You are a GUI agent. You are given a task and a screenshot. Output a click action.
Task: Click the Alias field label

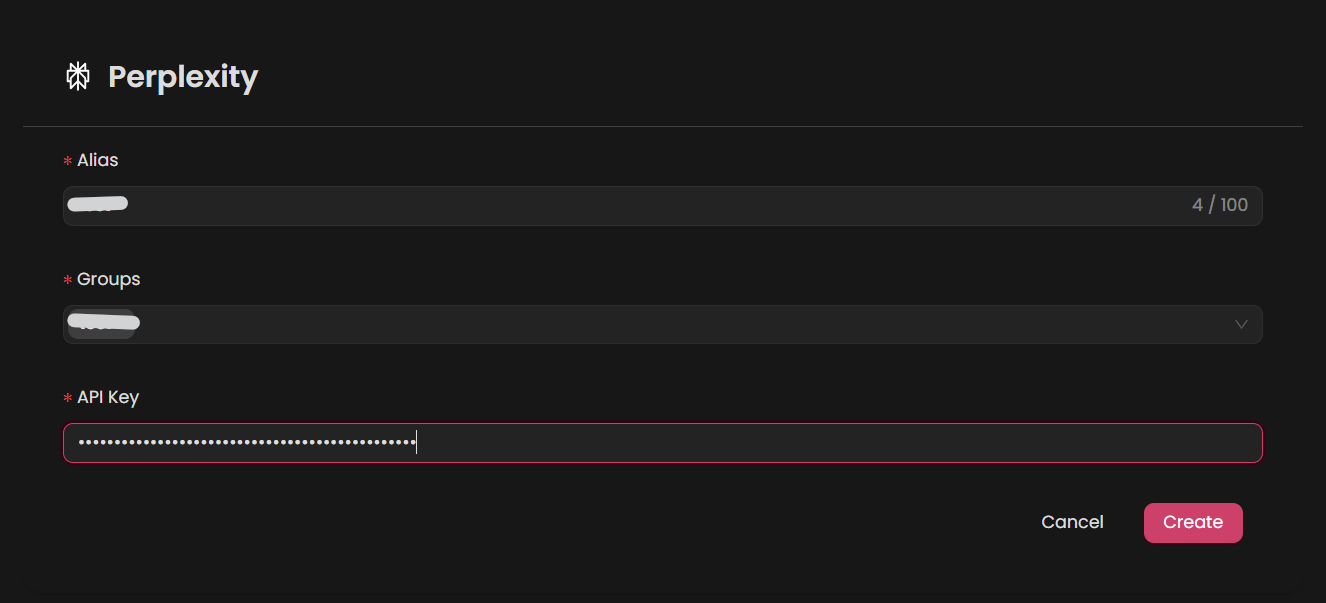tap(97, 159)
